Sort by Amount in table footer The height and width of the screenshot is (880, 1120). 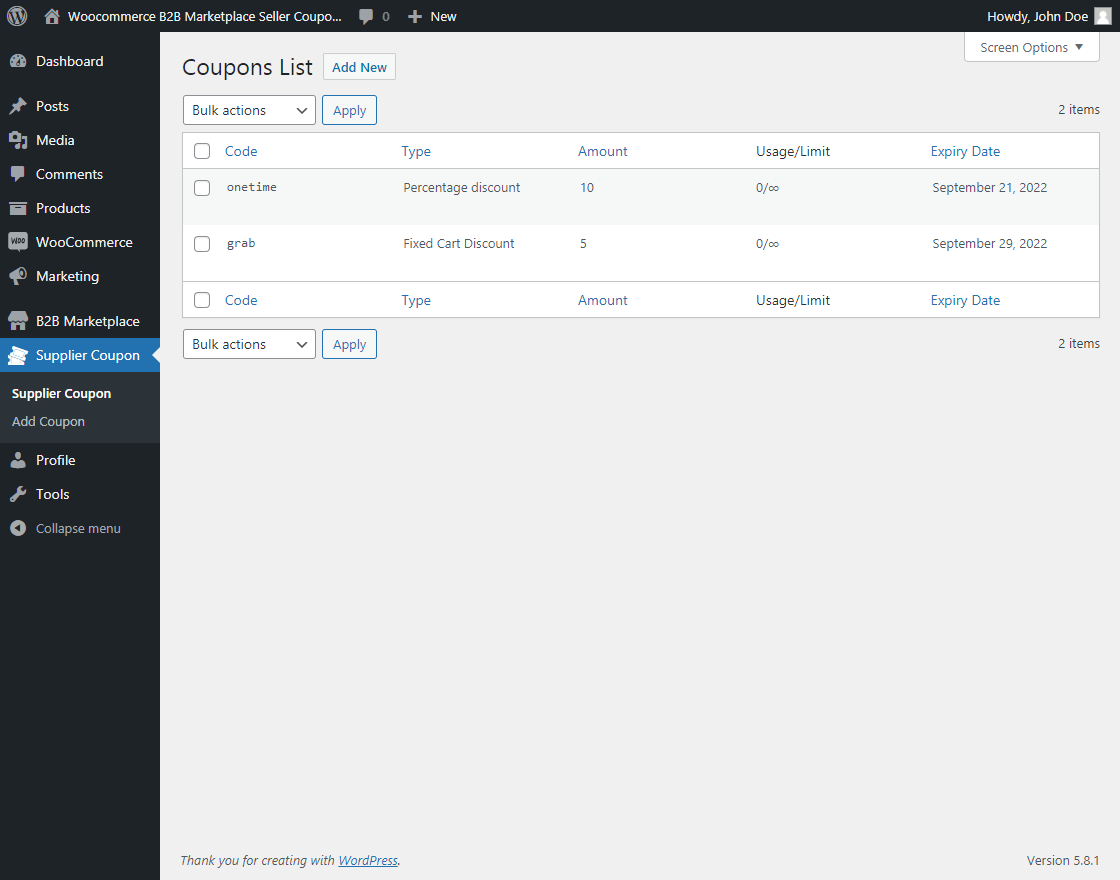coord(602,300)
